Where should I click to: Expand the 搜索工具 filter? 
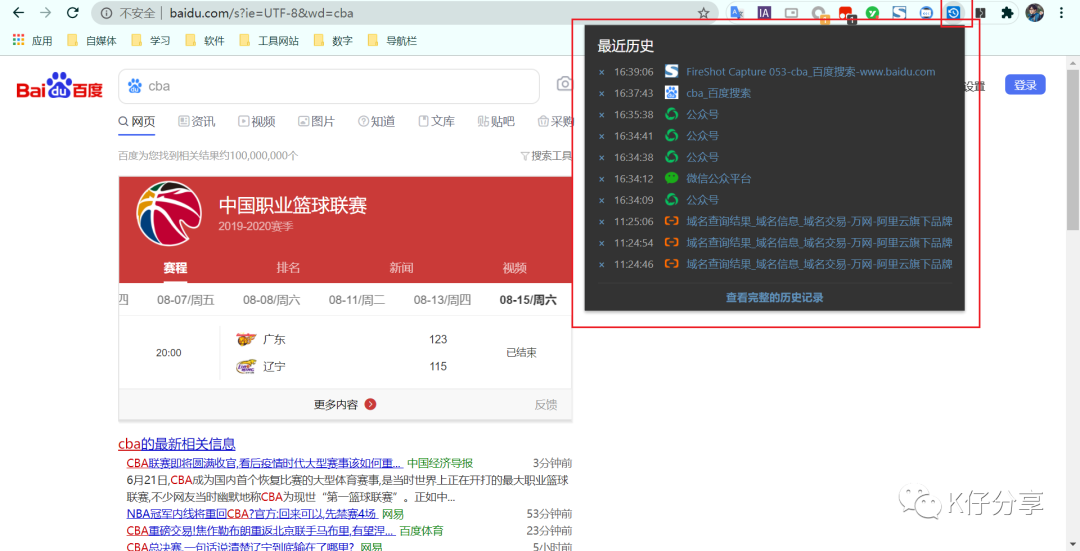pyautogui.click(x=546, y=156)
